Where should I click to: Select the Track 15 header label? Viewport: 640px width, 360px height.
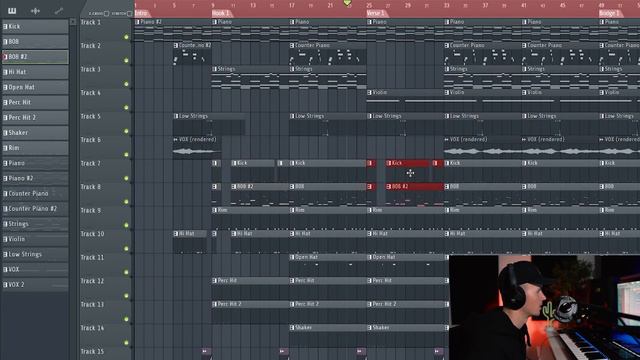pyautogui.click(x=93, y=351)
